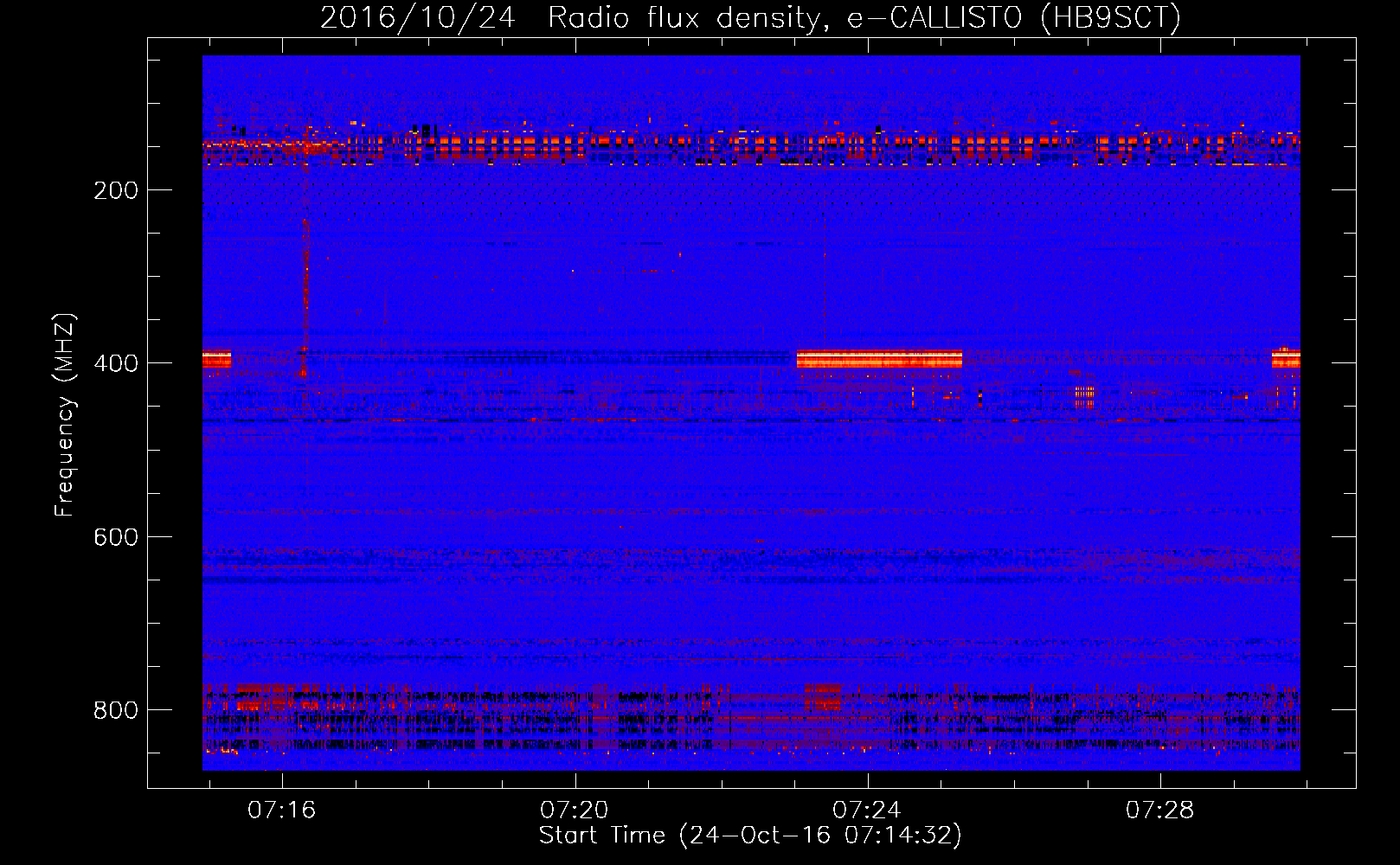Click the 400 MHz bright band at the spectrogram's right edge
This screenshot has width=1400, height=865.
click(x=1286, y=358)
